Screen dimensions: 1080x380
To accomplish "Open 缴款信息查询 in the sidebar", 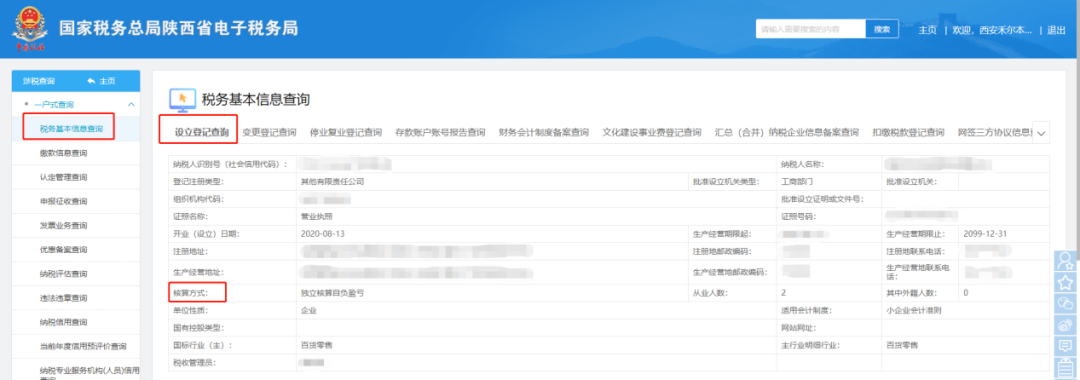I will click(63, 153).
